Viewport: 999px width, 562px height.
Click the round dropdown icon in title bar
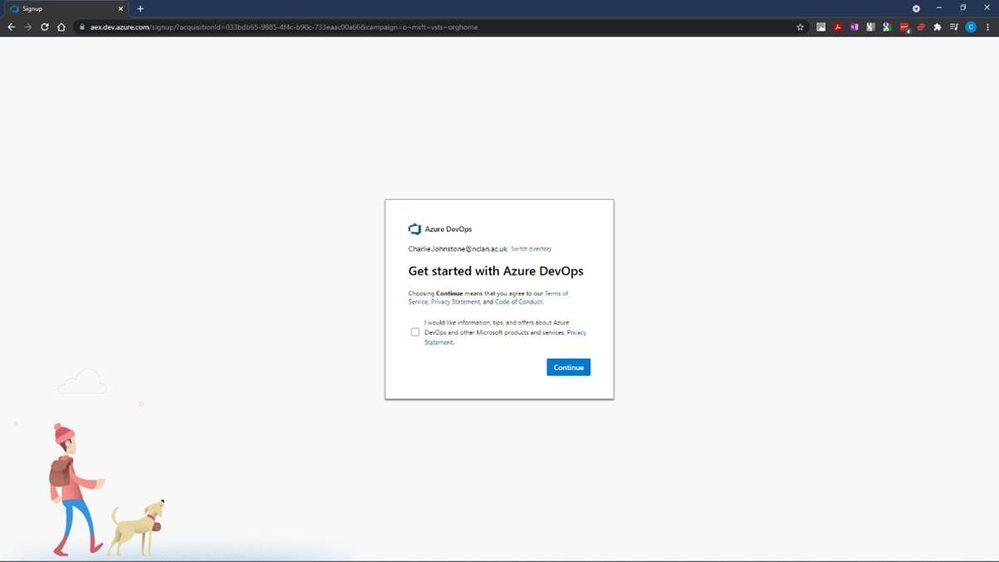916,9
